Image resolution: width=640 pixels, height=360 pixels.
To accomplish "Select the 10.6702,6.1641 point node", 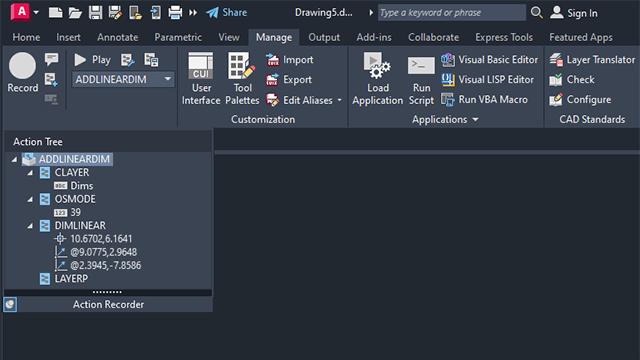I will [93, 239].
